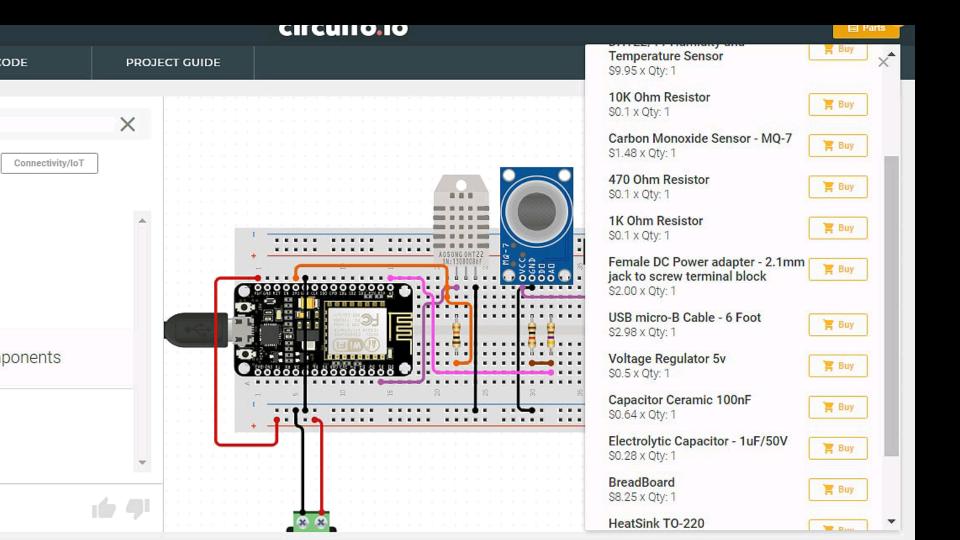The image size is (960, 540).
Task: Buy the Female DC Power adapter
Action: coord(837,269)
